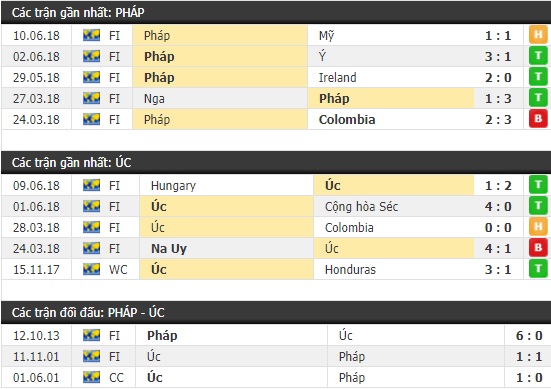Viewport: 551px width, 389px height.
Task: Click the green T badge for Hungary vs Úc
Action: click(538, 185)
